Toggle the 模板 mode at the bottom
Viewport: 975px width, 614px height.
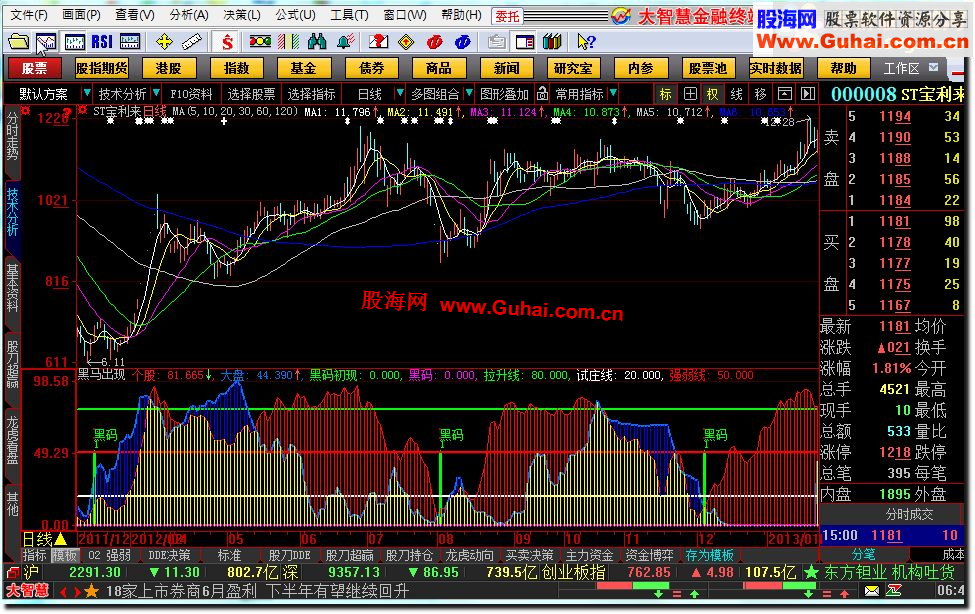(x=63, y=555)
